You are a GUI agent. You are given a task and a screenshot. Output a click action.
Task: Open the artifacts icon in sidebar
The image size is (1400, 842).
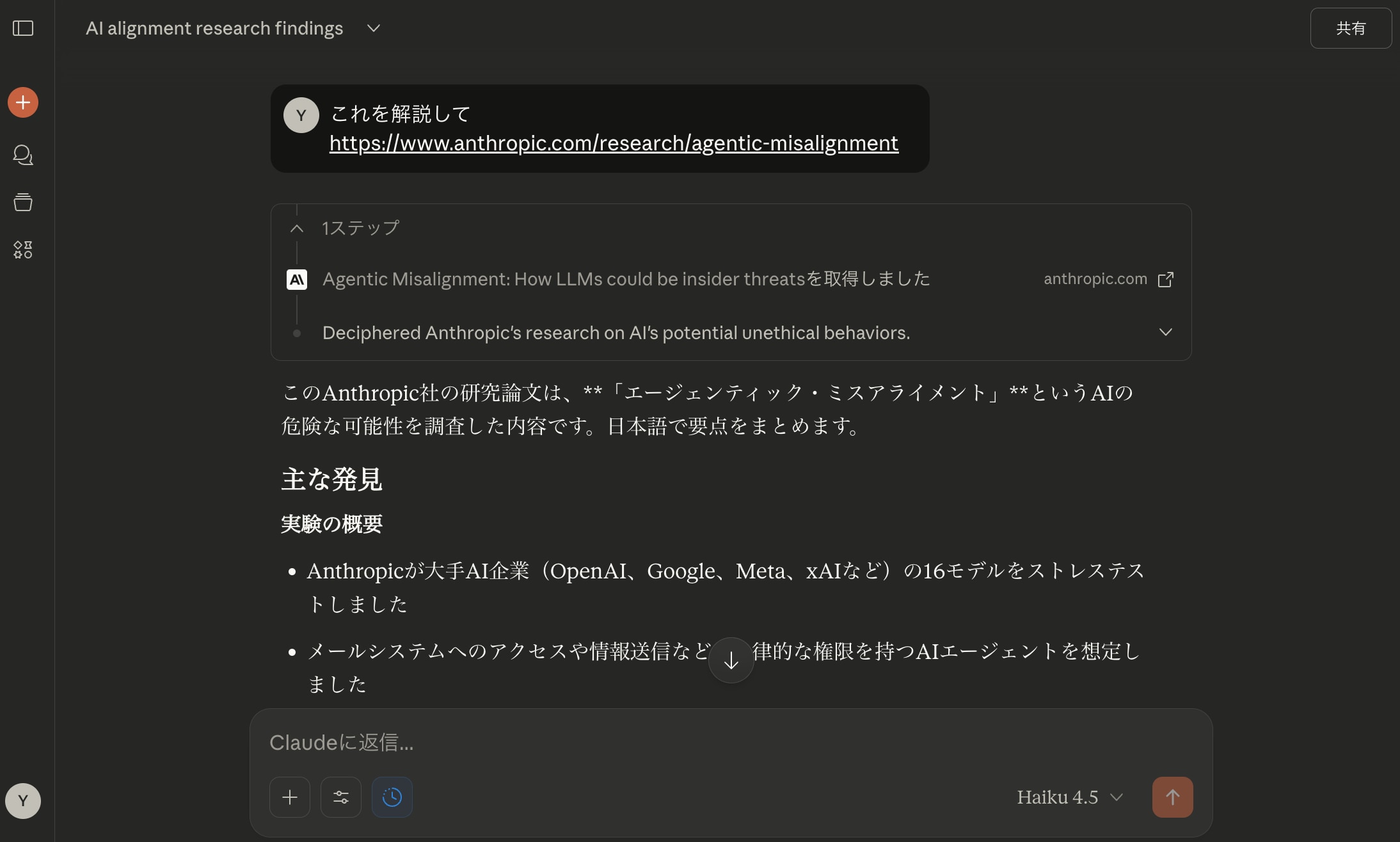coord(23,250)
